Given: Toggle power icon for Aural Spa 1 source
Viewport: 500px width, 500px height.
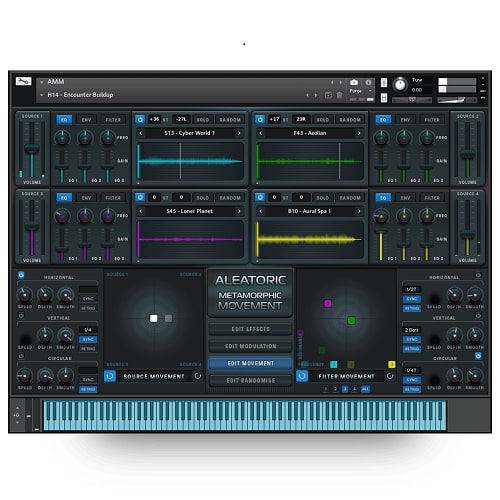Looking at the screenshot, I should (x=260, y=197).
